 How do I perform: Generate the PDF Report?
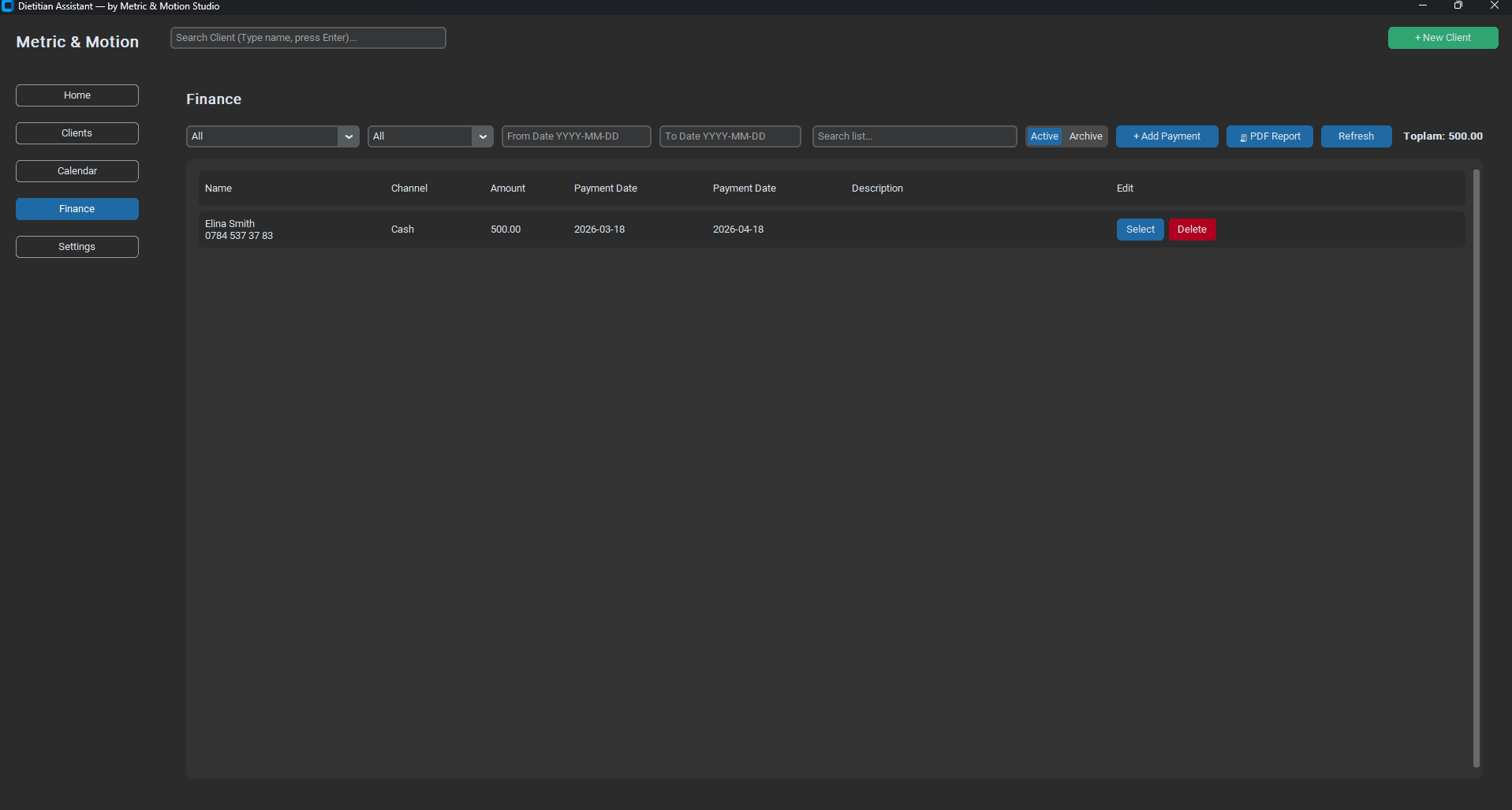pyautogui.click(x=1270, y=136)
